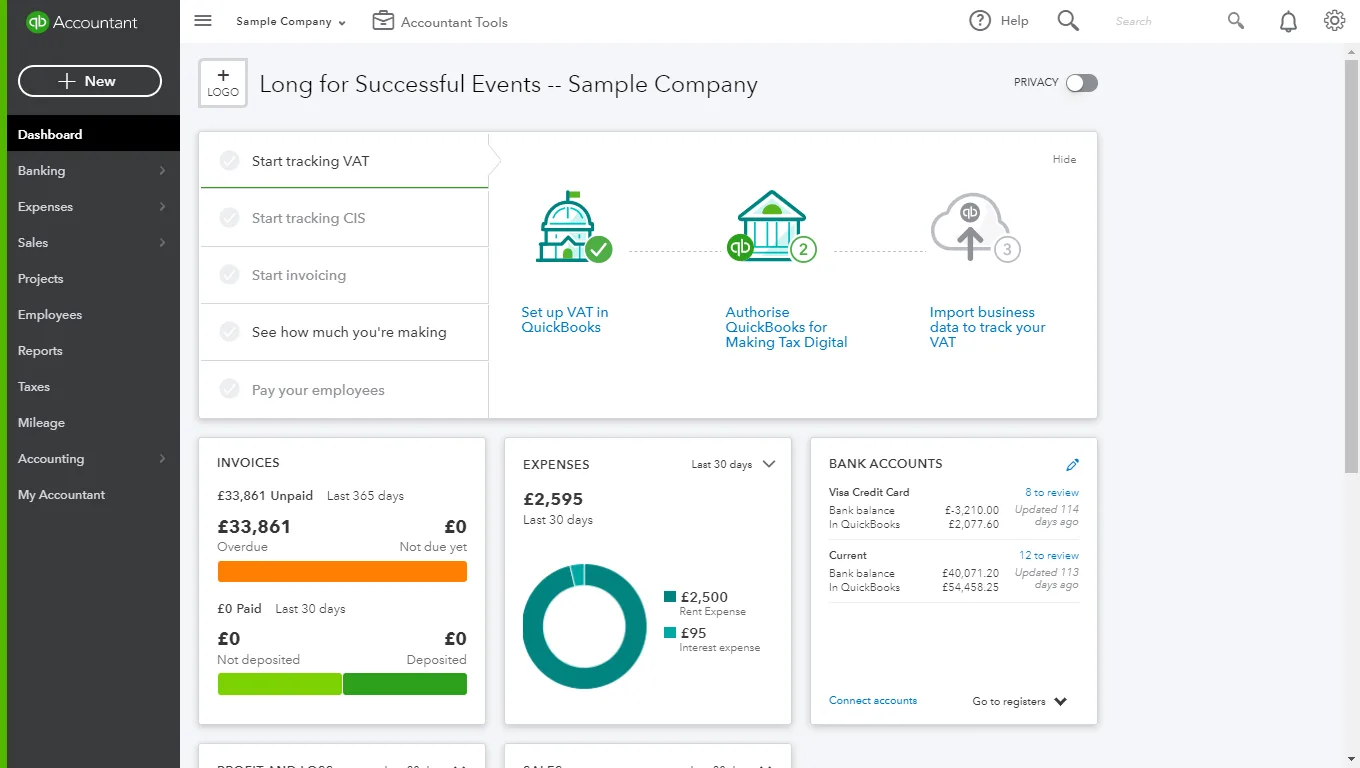Click the Interest expense legend swatch
Screen dimensions: 1360x768
[x=670, y=633]
